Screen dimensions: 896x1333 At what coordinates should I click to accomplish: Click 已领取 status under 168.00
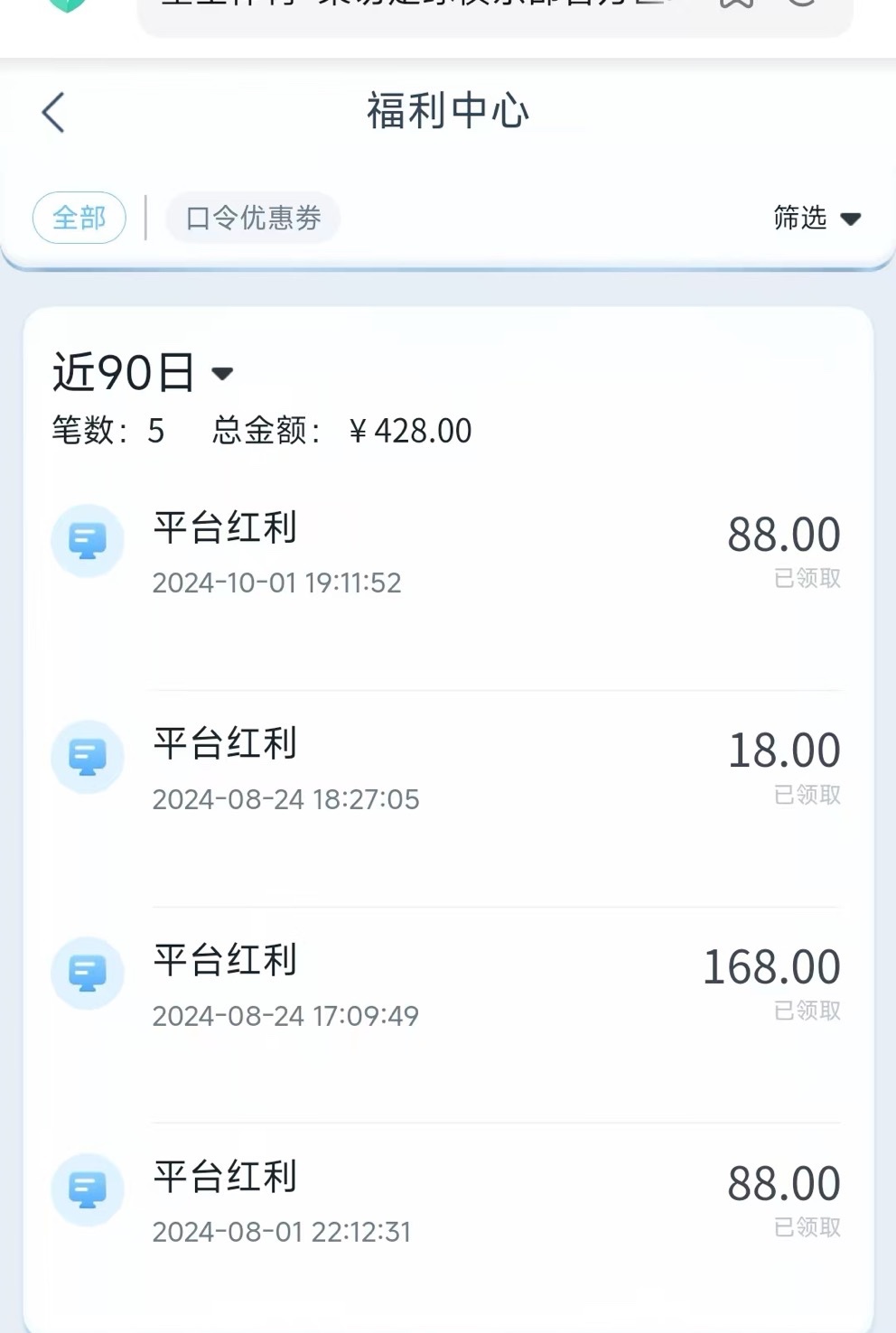tap(807, 1011)
